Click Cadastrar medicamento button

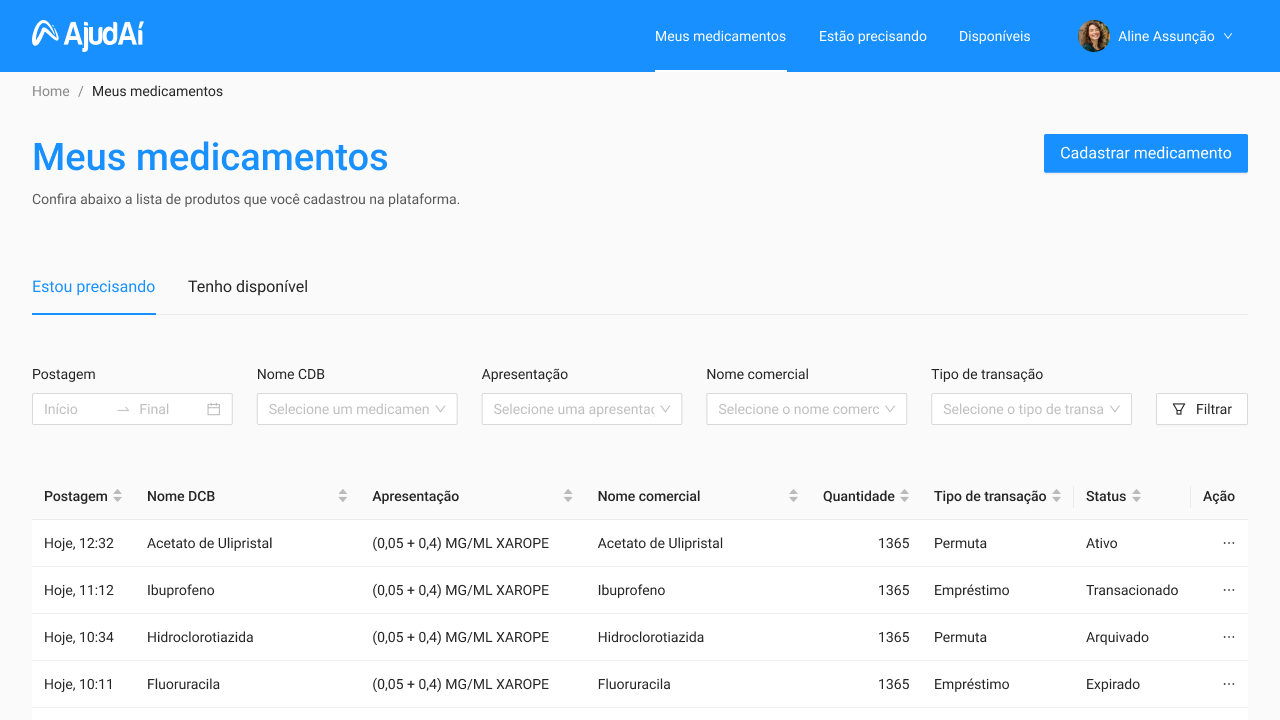click(1146, 153)
